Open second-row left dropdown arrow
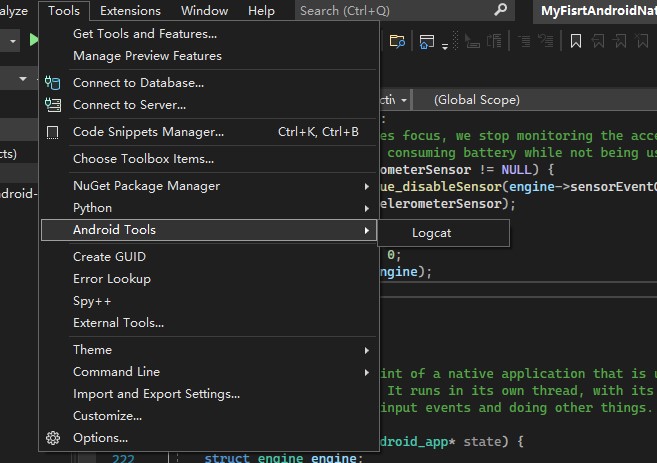 click(23, 79)
